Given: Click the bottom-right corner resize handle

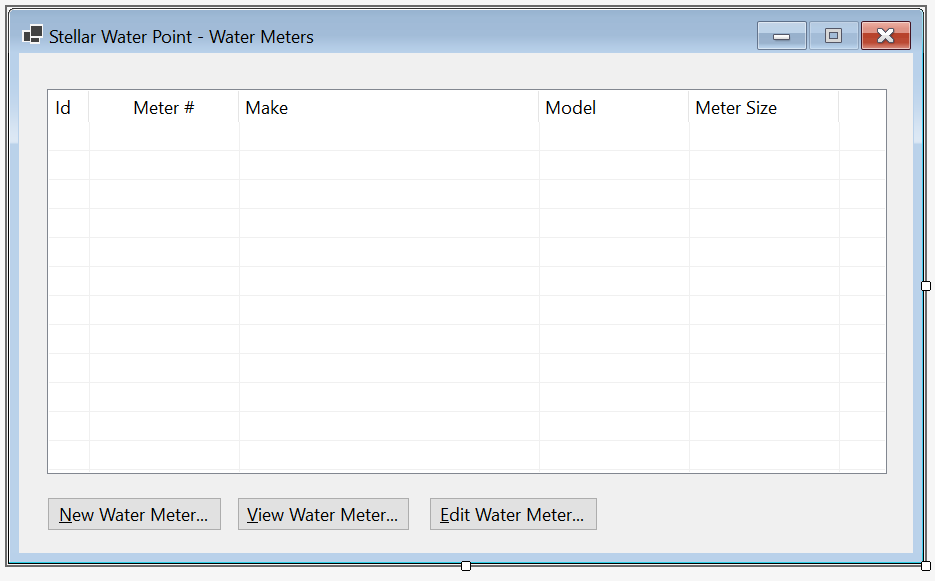Looking at the screenshot, I should pos(925,565).
